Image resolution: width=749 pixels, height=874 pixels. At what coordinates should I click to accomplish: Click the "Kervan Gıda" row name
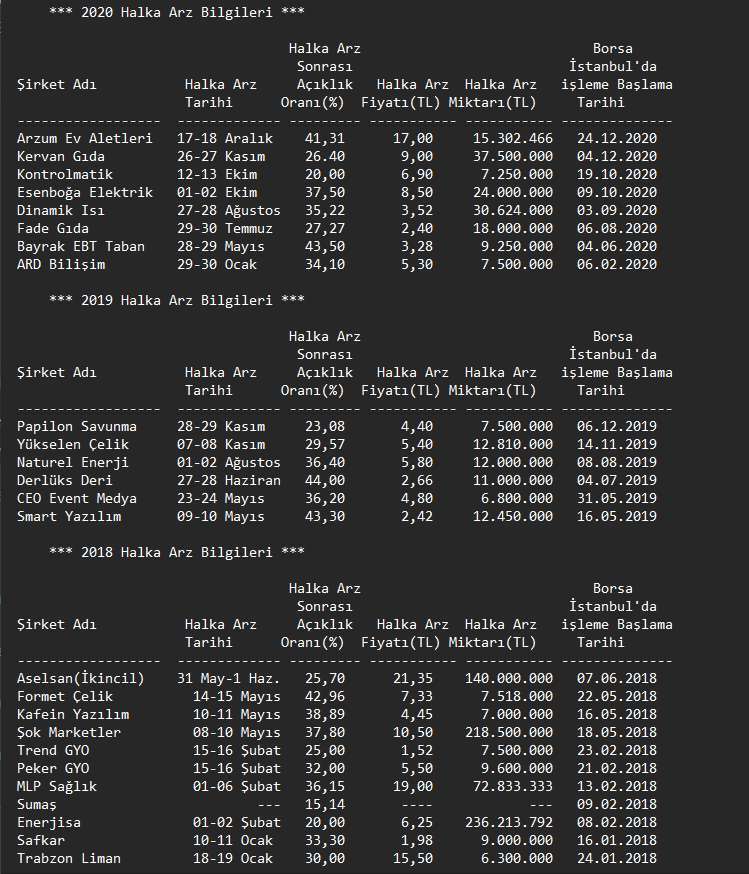tap(61, 156)
